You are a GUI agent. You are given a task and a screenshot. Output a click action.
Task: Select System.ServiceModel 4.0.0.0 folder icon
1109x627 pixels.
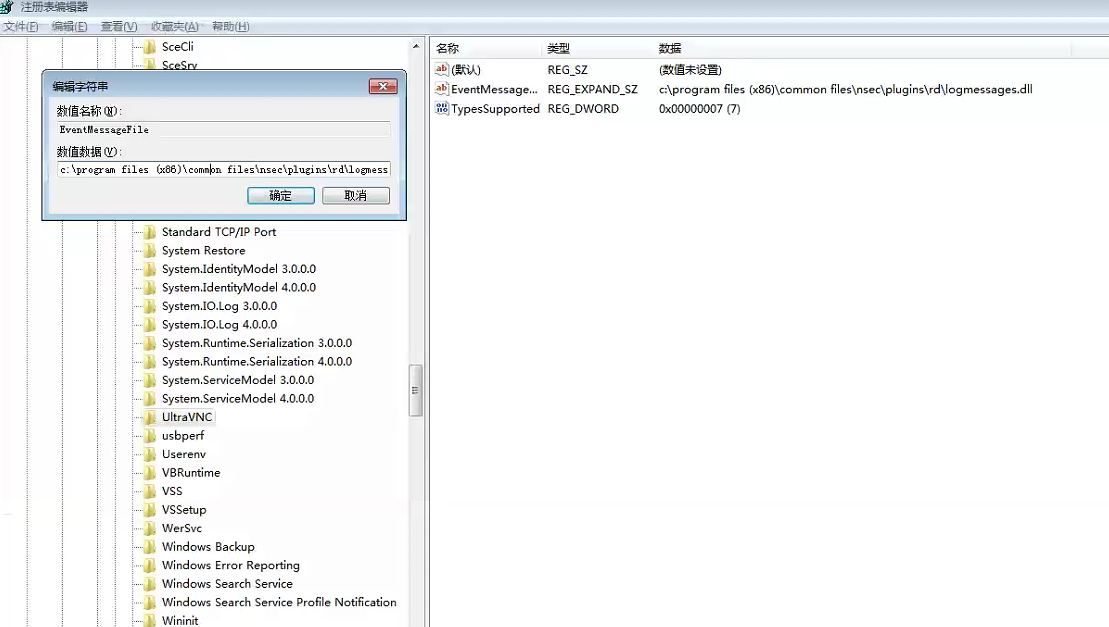coord(150,399)
